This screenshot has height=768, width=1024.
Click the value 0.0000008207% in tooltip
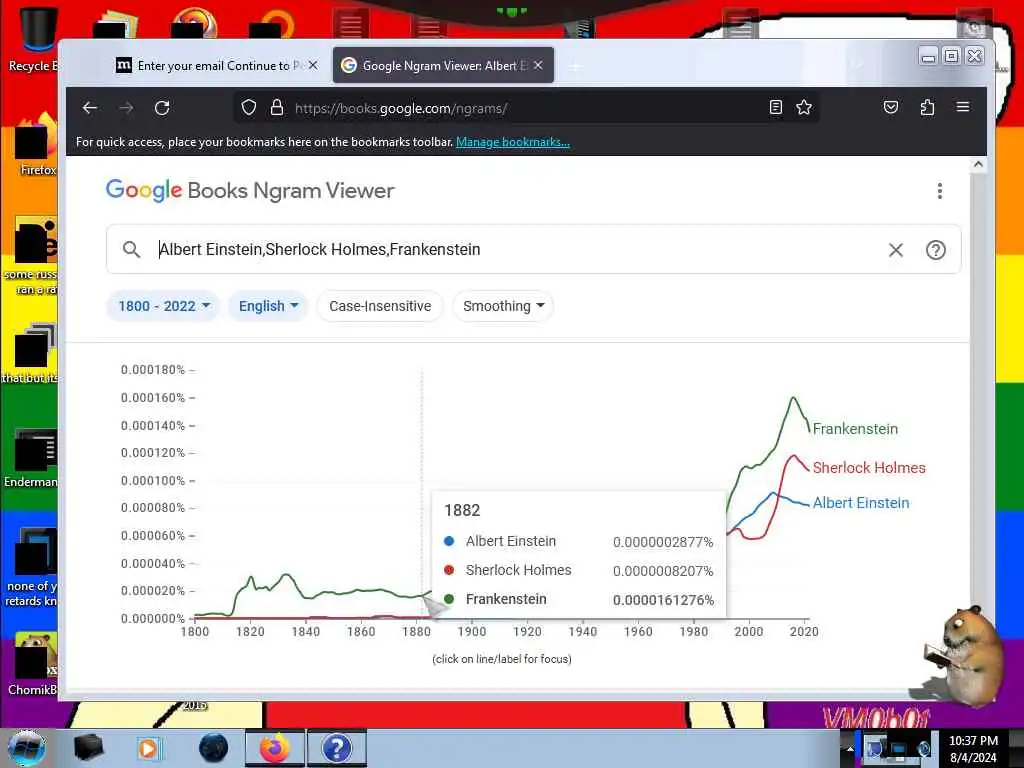click(x=664, y=571)
